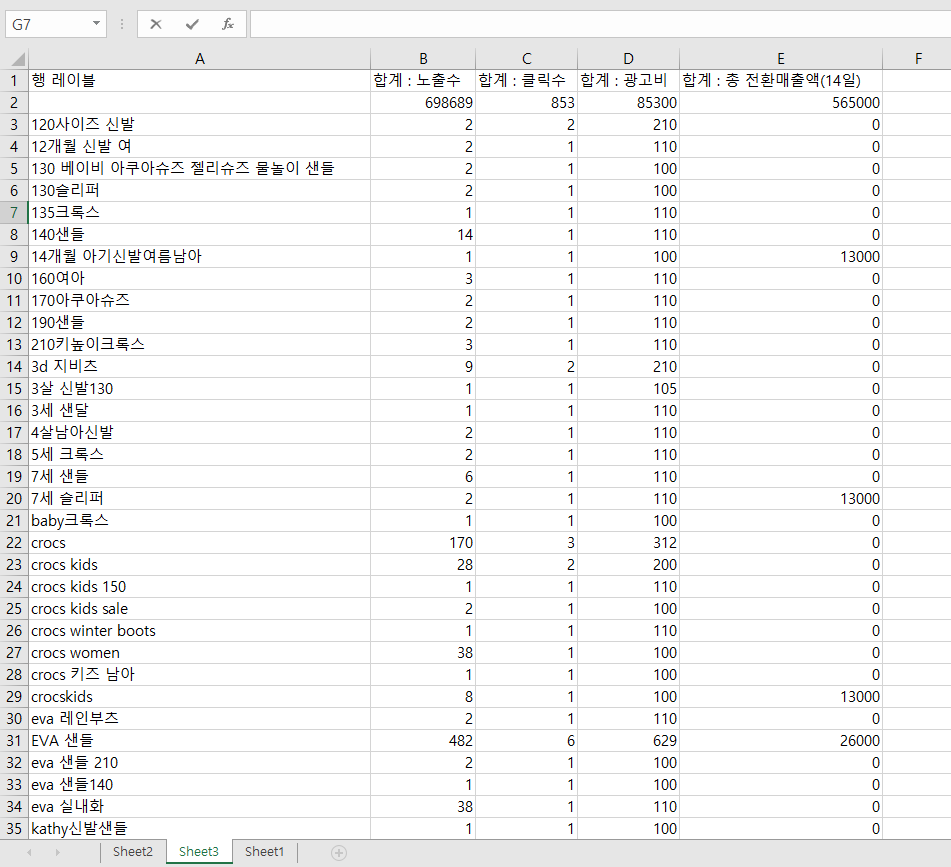Click the '합계 : 노출수' header cell

[x=423, y=81]
